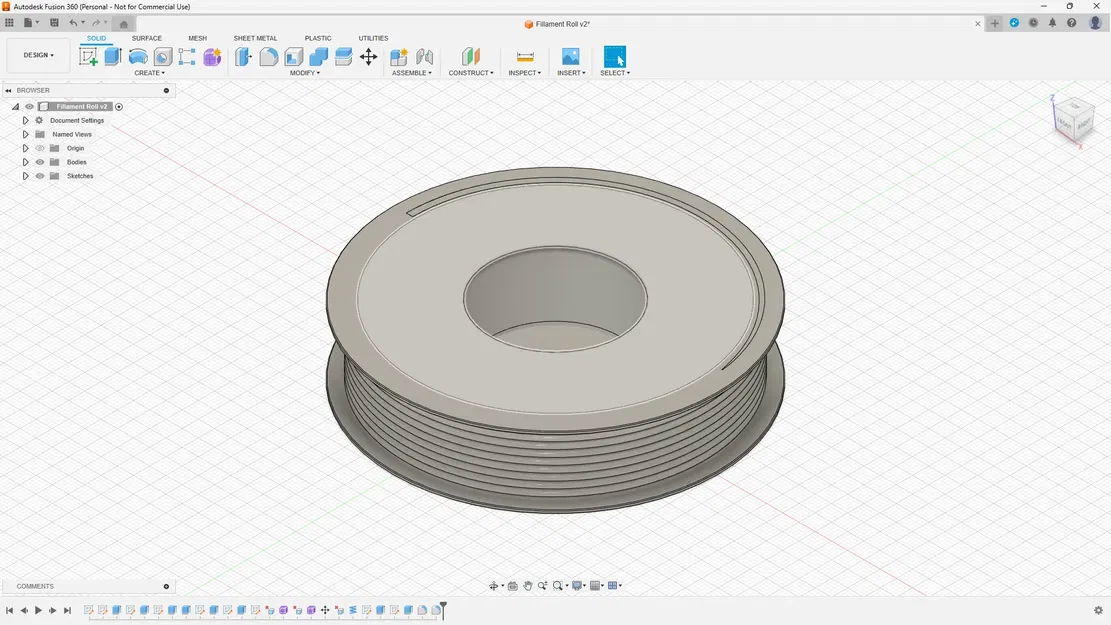This screenshot has width=1111, height=625.
Task: Select the Extrude tool
Action: click(x=113, y=57)
